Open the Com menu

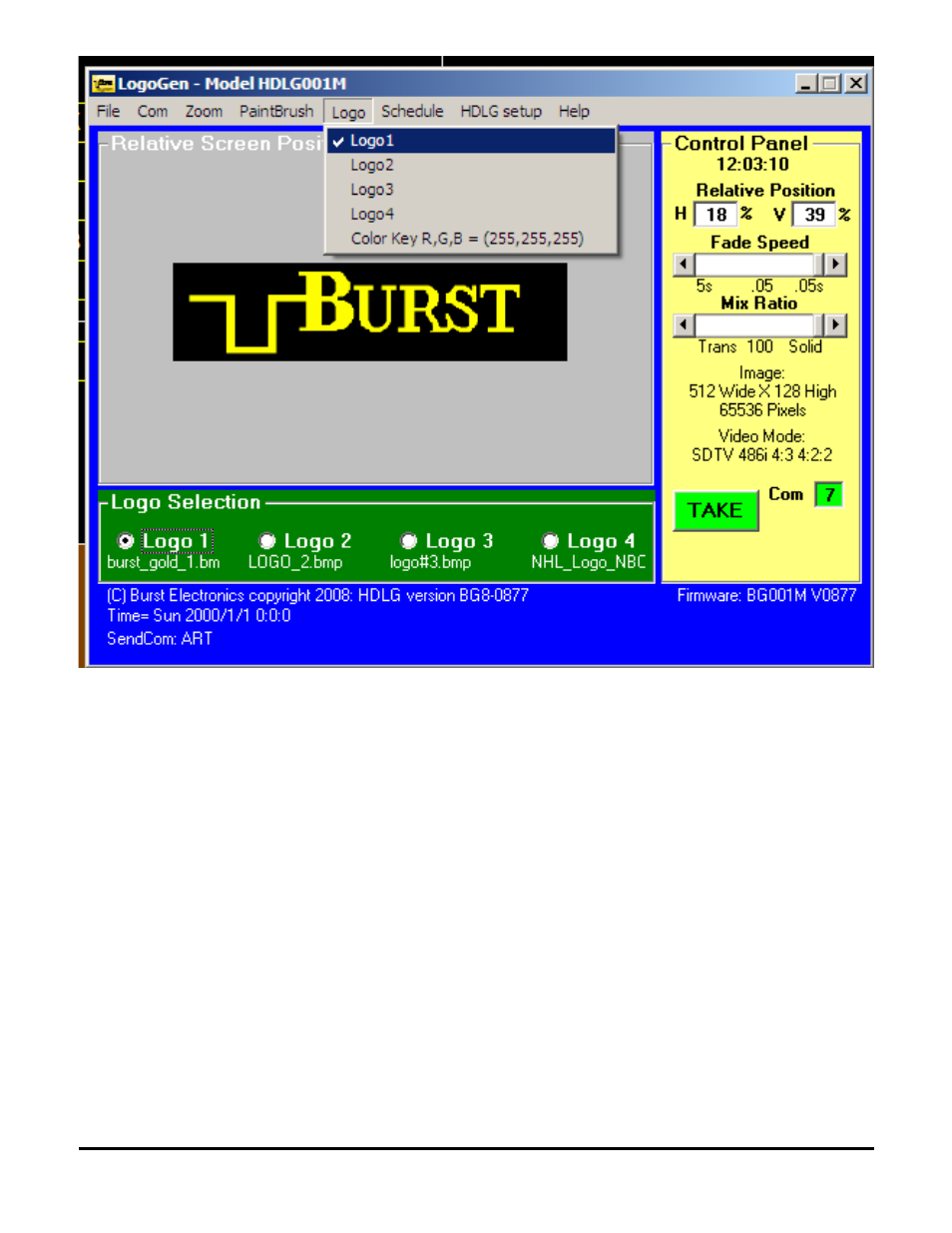(x=152, y=112)
